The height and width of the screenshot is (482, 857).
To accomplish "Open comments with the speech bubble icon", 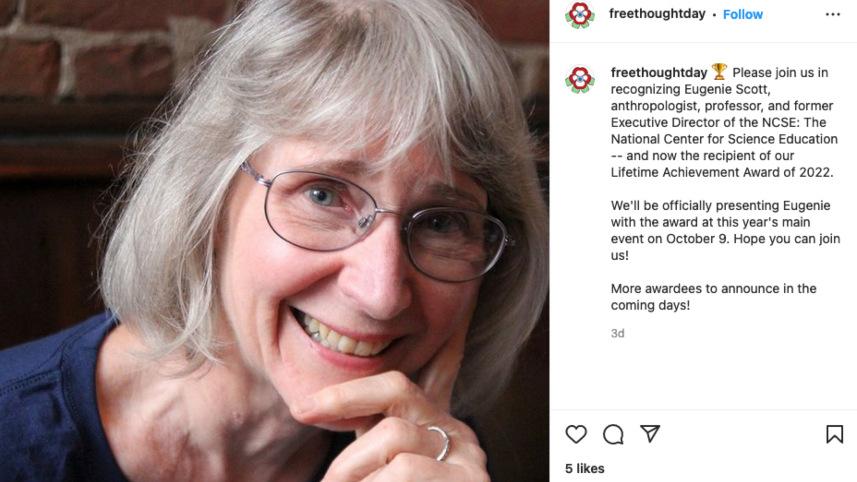I will (613, 434).
